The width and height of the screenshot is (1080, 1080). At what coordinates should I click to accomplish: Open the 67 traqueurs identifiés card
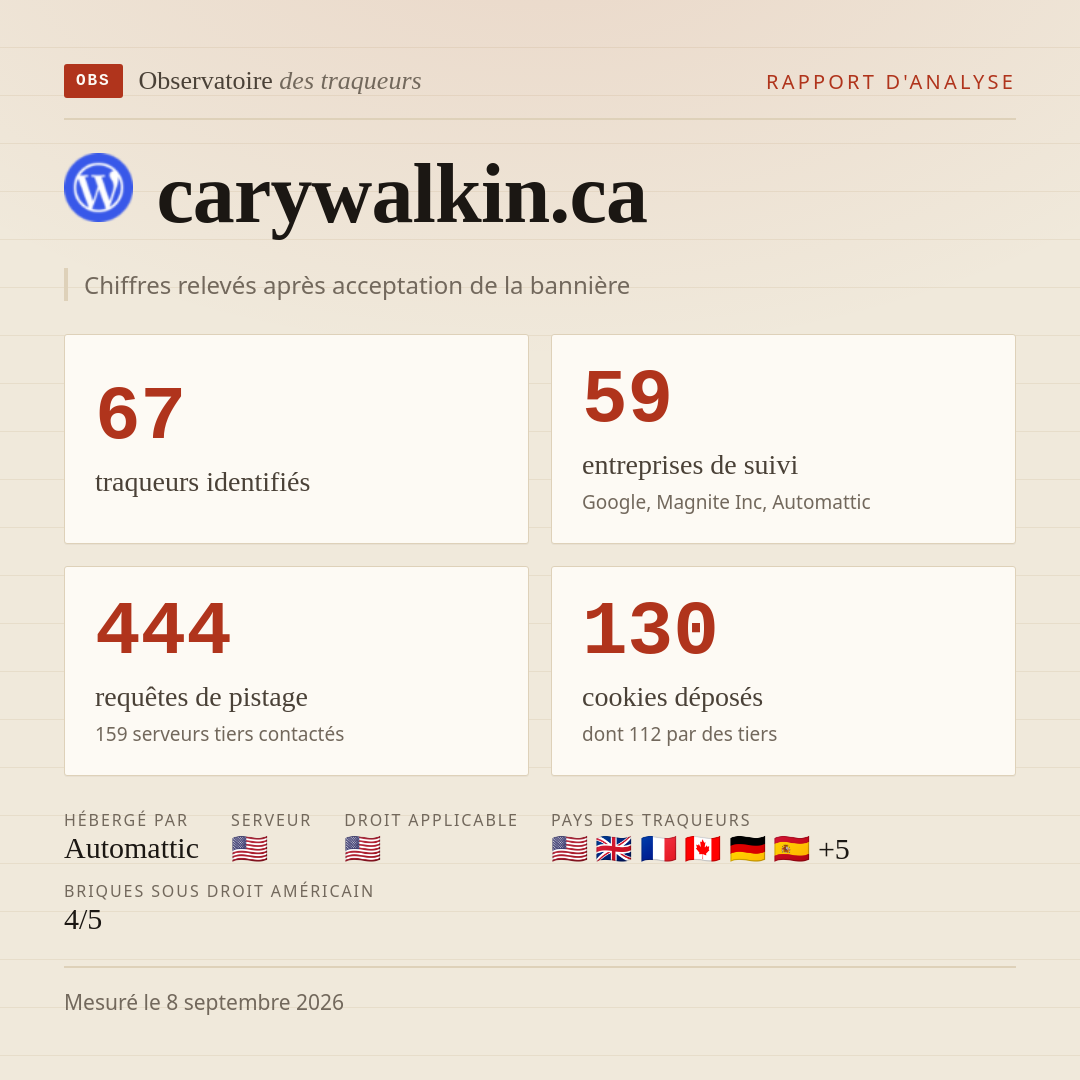pos(296,439)
